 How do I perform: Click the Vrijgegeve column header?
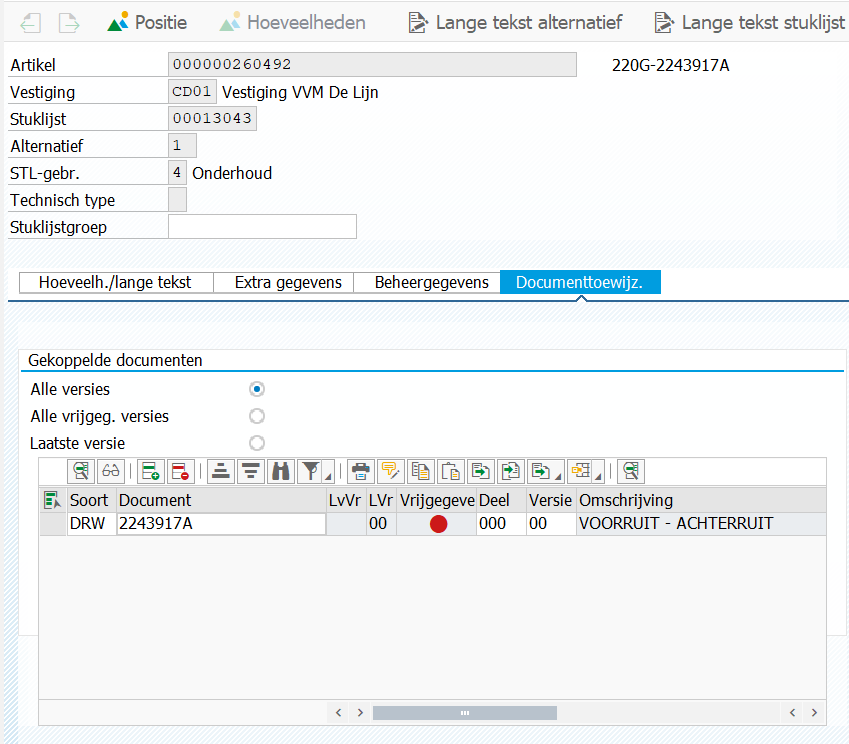coord(437,500)
